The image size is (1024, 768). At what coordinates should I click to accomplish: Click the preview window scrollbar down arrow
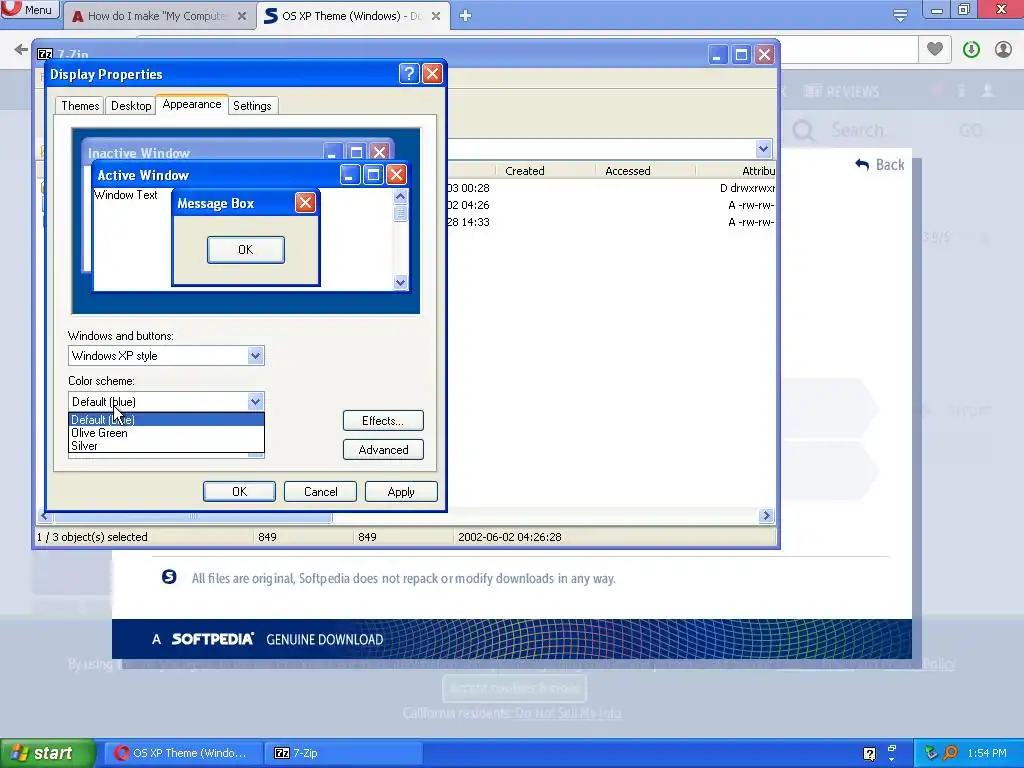(400, 282)
